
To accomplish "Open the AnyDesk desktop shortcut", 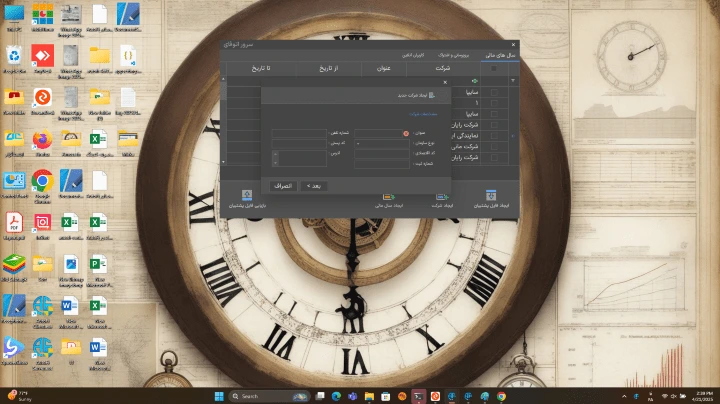I will [x=43, y=59].
